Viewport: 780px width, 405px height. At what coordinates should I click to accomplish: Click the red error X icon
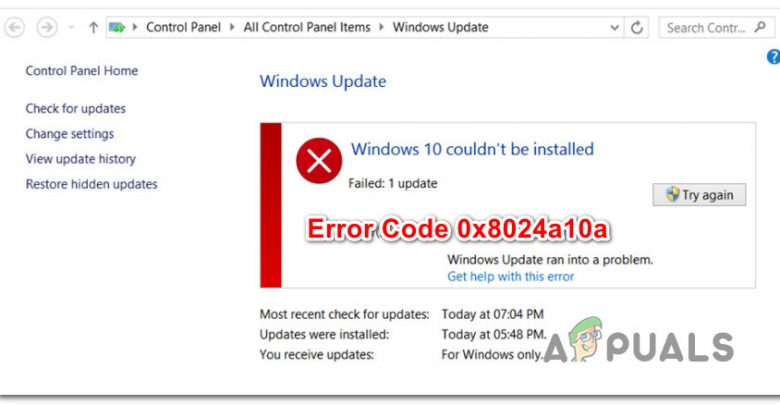click(319, 161)
